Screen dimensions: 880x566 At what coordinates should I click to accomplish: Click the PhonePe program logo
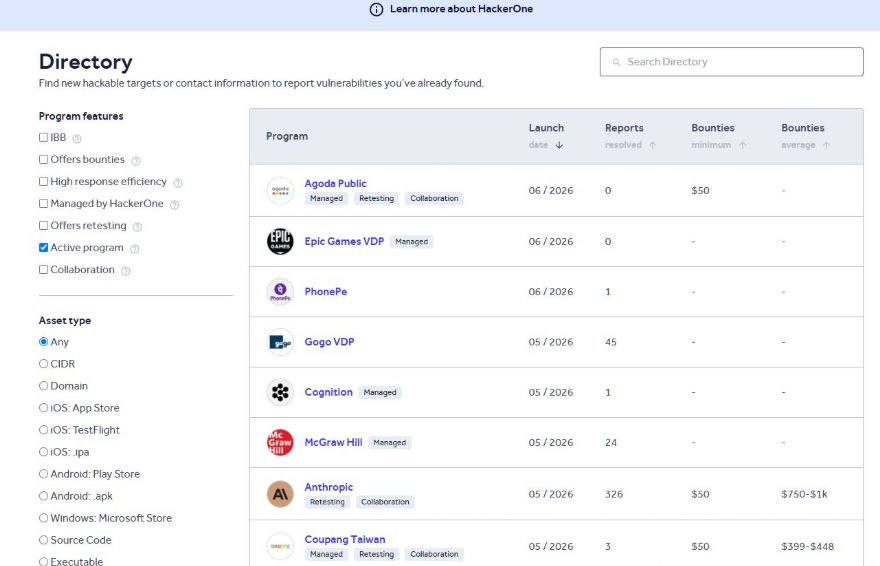coord(280,292)
